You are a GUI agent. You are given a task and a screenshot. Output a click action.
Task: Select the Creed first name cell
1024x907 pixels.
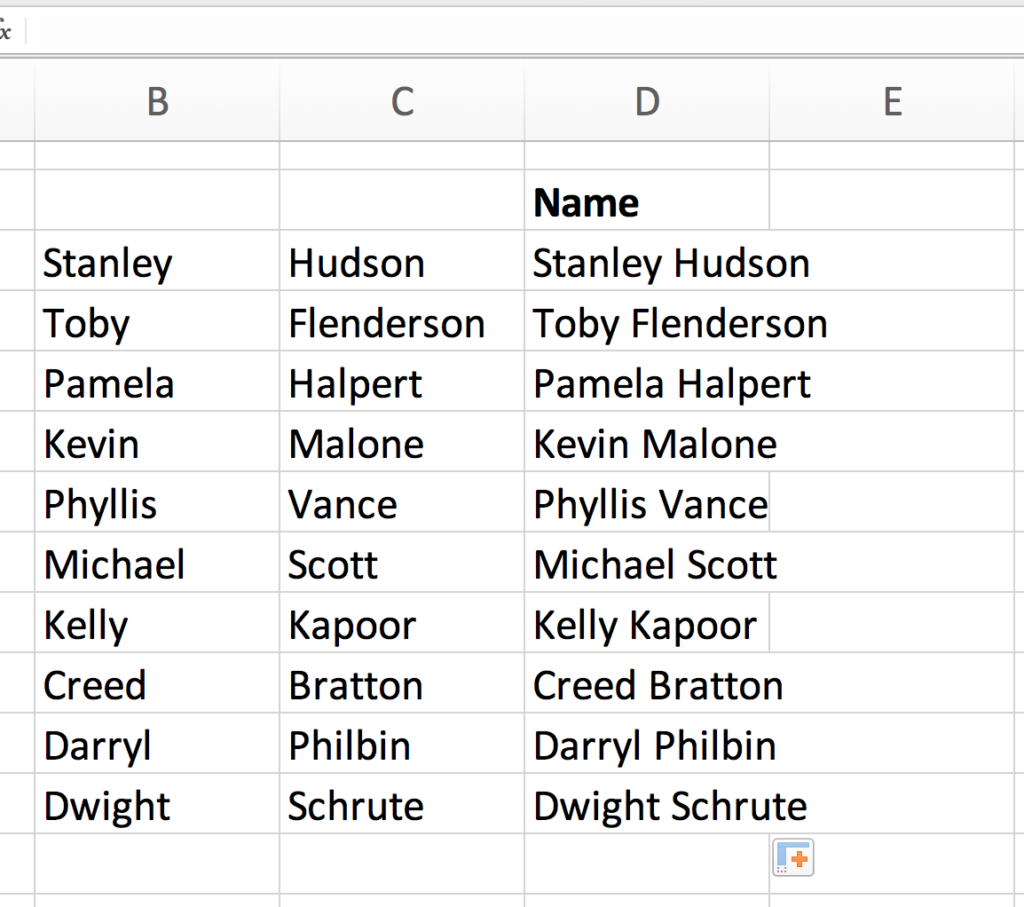point(157,683)
